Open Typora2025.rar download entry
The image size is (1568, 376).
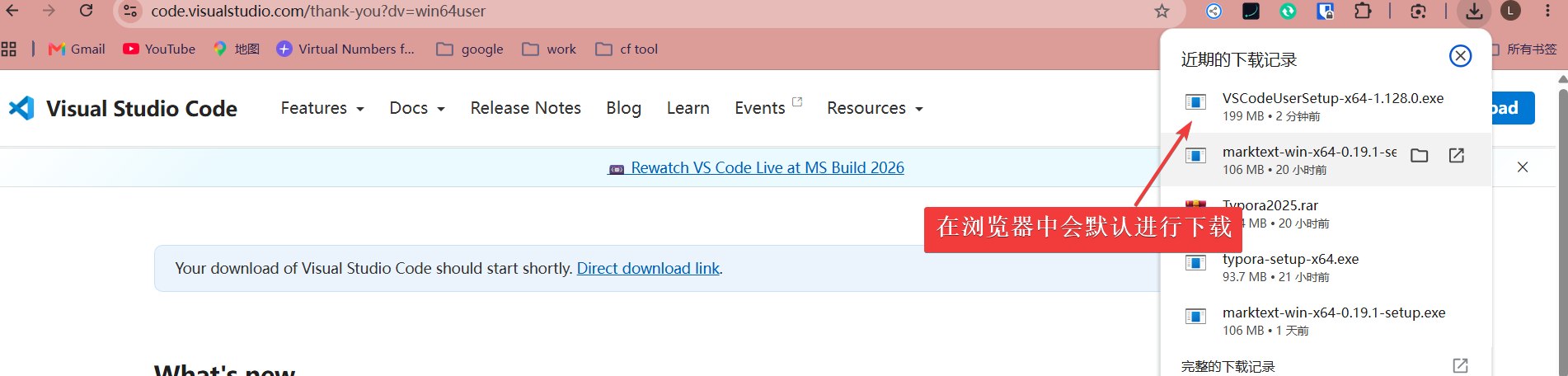tap(1326, 213)
